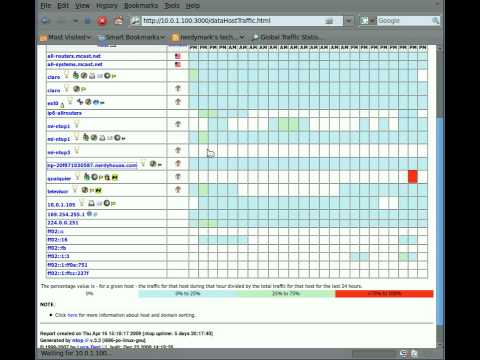Open the 224.0.0.251 host link
The image size is (480, 360).
coord(63,223)
